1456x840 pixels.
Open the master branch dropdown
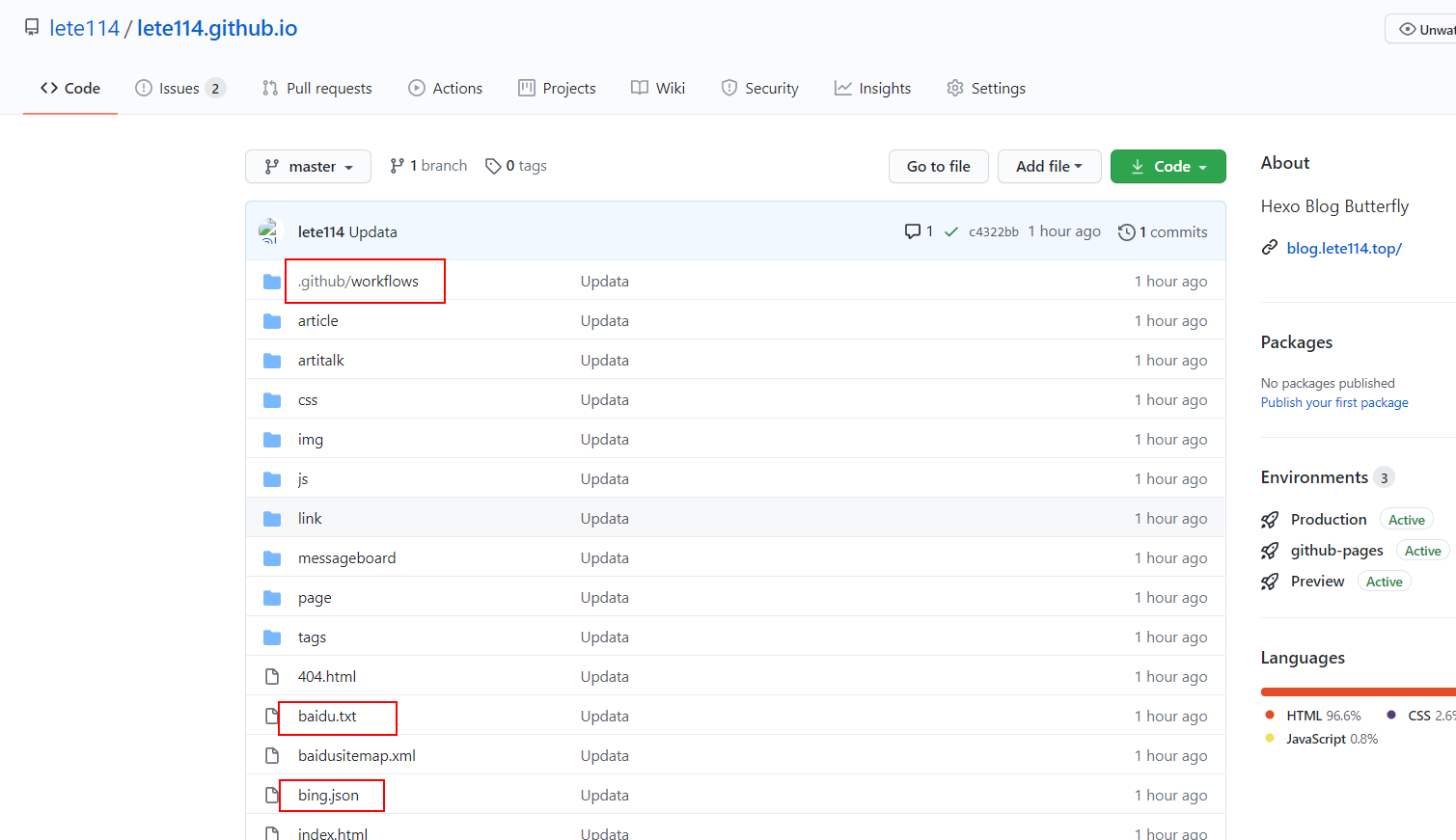(x=308, y=166)
